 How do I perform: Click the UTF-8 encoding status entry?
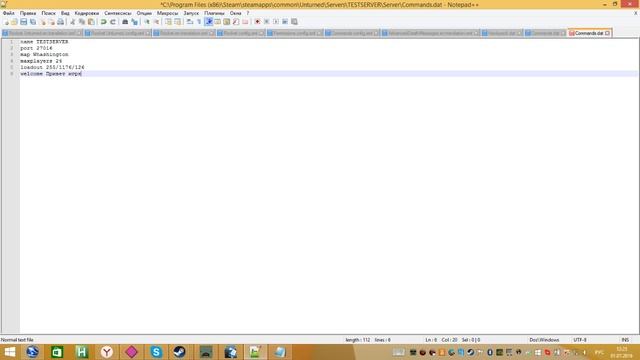580,340
